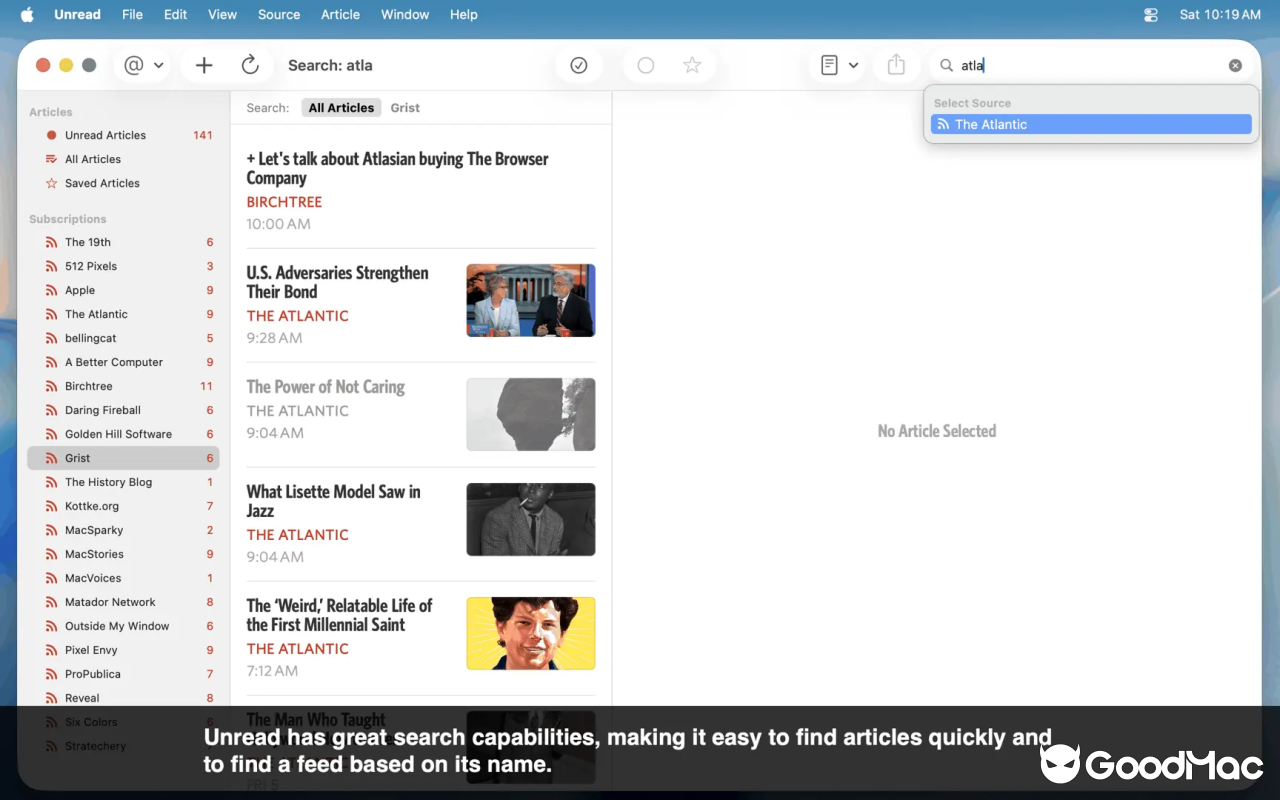Open the File menu

click(x=132, y=14)
